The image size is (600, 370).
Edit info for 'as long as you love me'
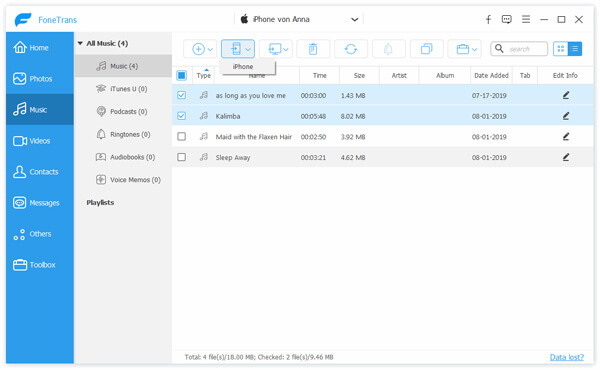[x=566, y=95]
